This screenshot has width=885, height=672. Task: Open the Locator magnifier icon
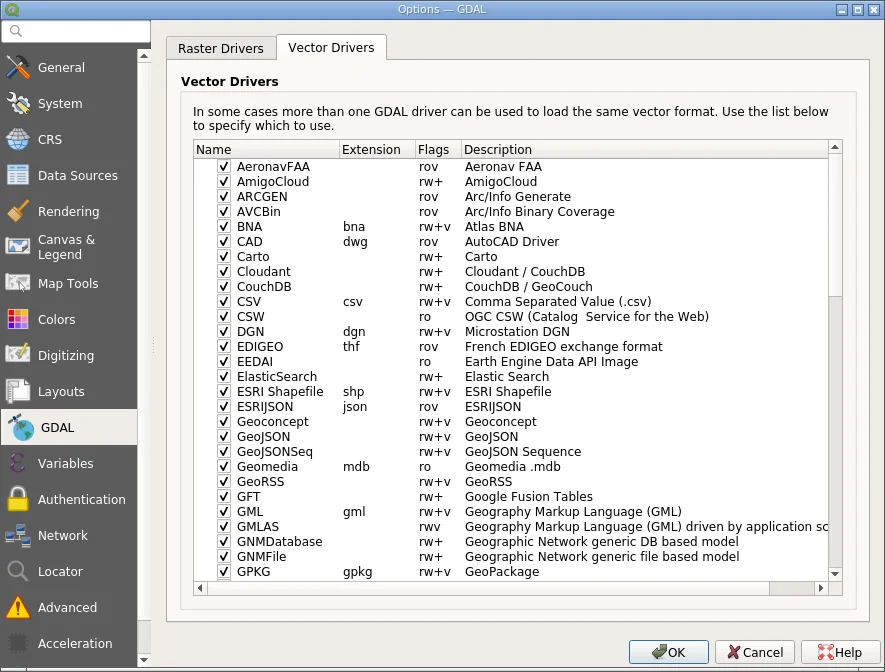(18, 572)
